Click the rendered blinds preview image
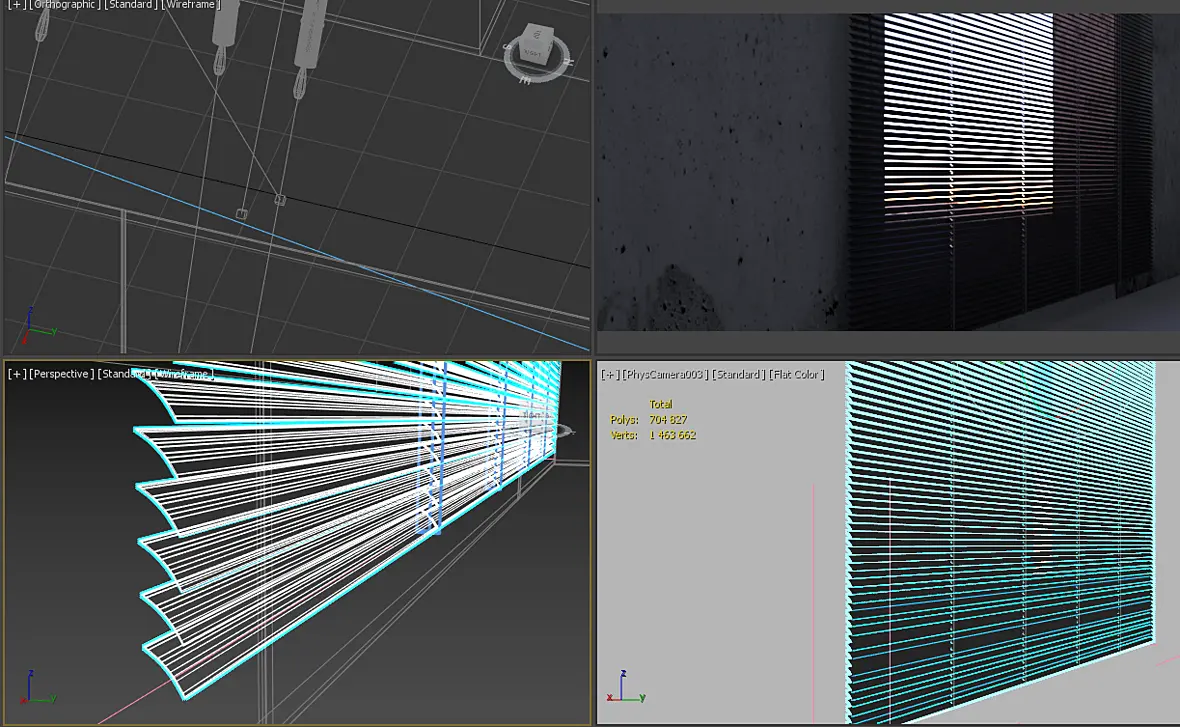The image size is (1180, 727). 888,172
